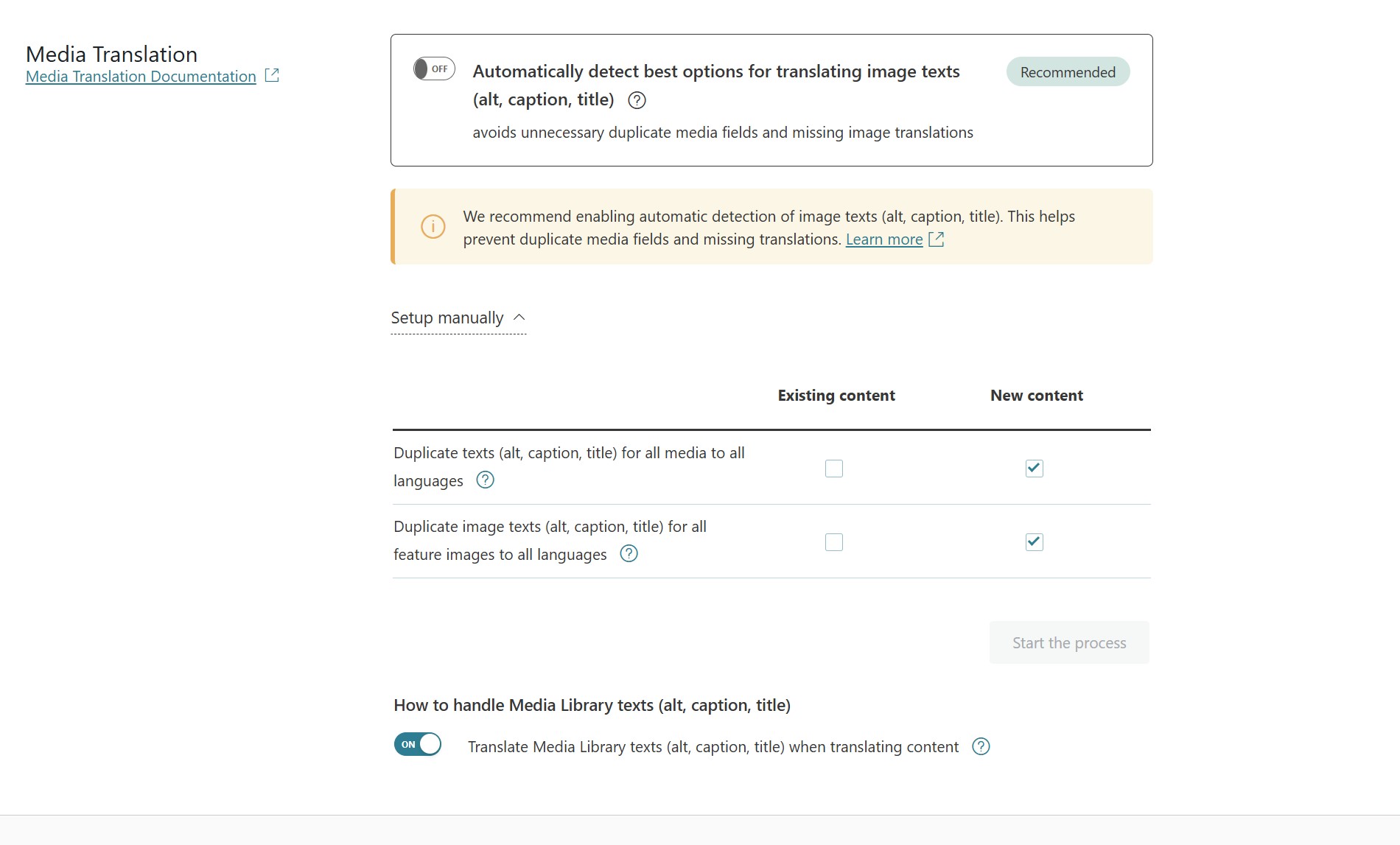
Task: Check Existing content for feature image texts
Action: [834, 542]
